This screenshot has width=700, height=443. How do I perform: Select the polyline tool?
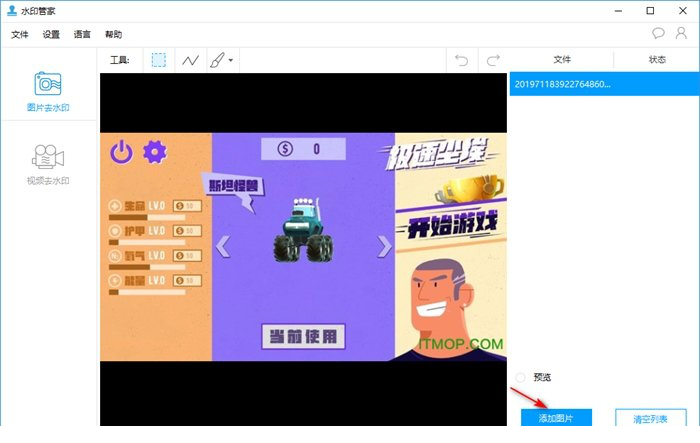click(191, 60)
